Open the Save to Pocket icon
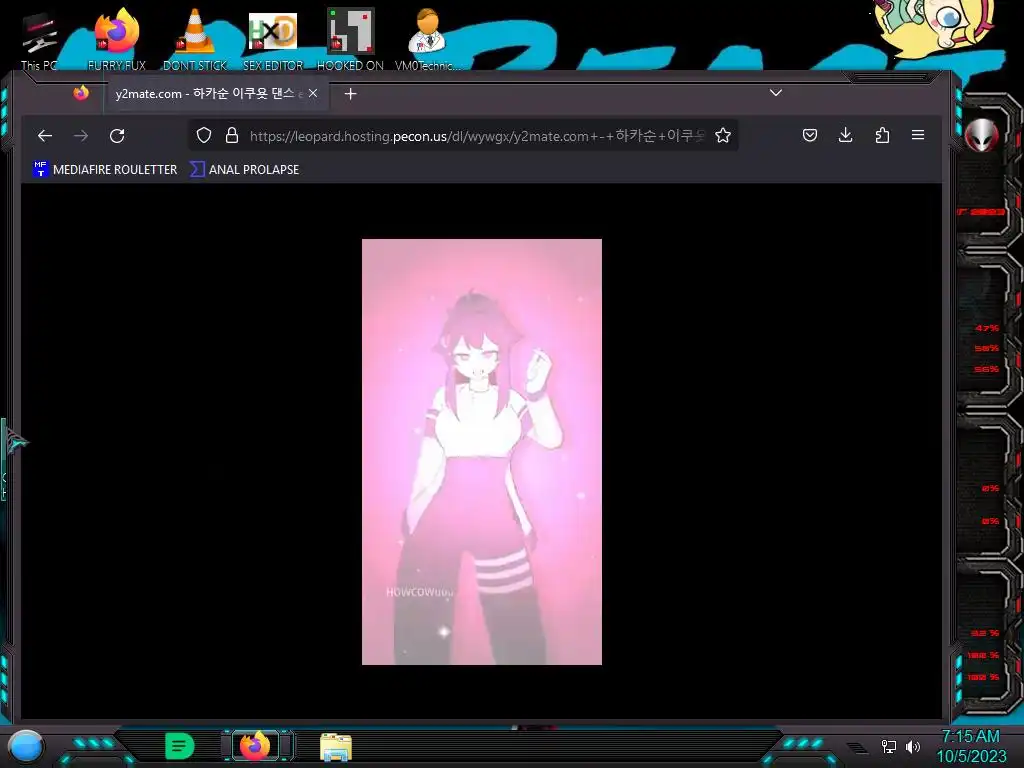This screenshot has height=768, width=1024. click(810, 135)
